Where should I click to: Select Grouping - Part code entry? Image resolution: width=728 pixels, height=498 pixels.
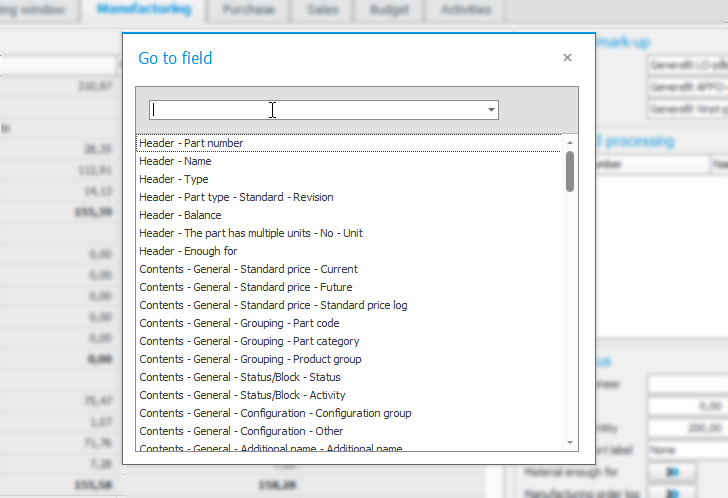point(239,323)
